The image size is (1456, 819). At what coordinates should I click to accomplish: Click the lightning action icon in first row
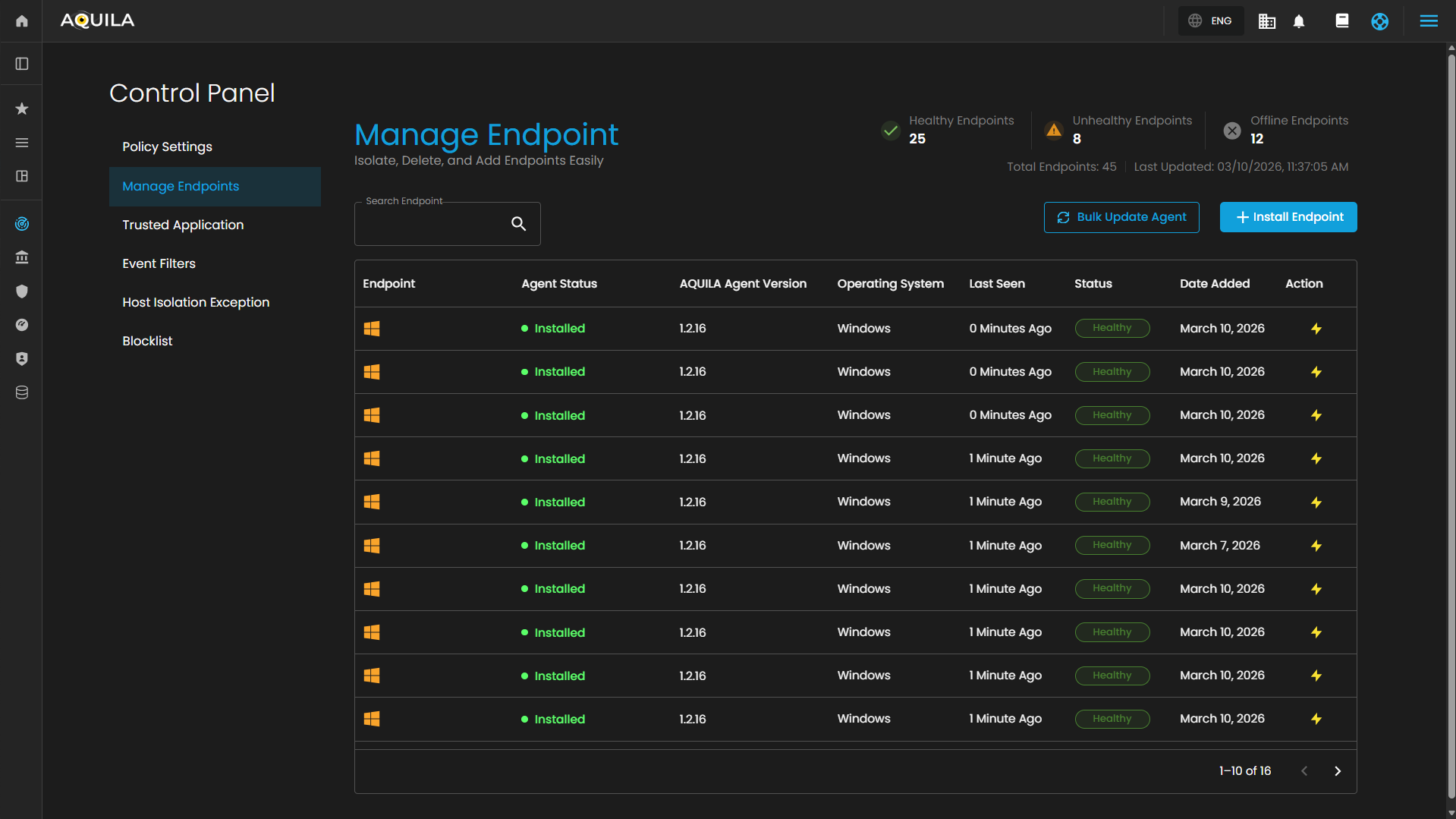click(1316, 329)
